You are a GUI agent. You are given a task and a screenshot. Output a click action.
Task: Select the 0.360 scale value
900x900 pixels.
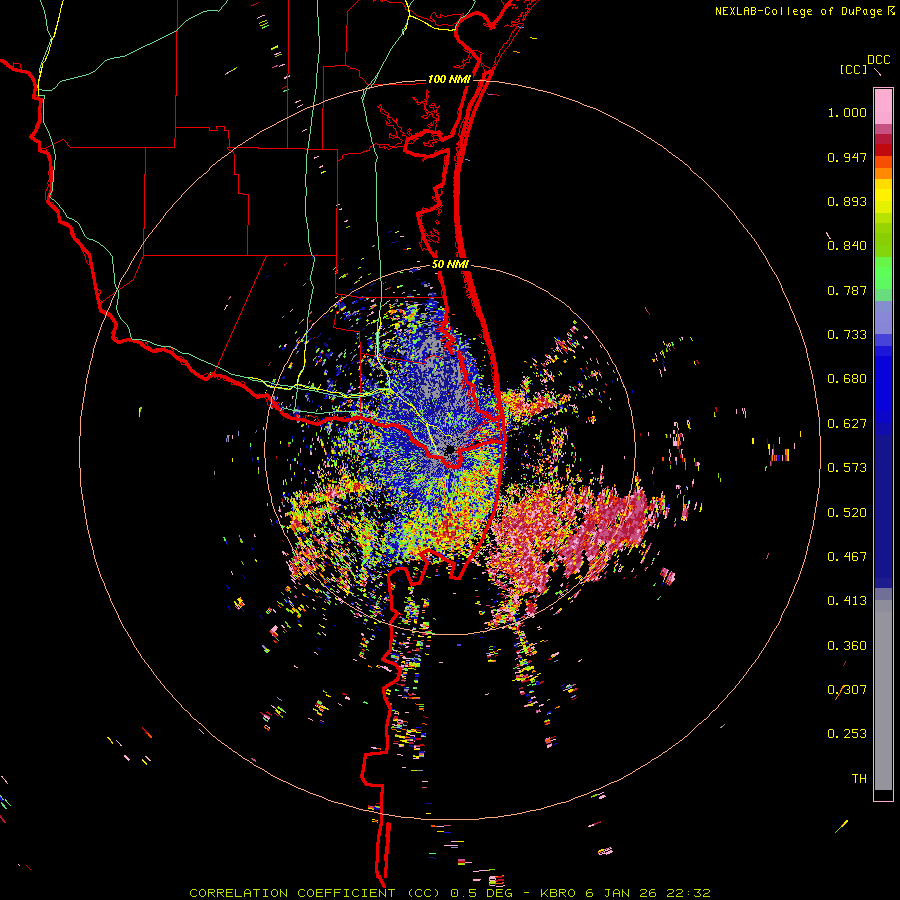(x=847, y=646)
